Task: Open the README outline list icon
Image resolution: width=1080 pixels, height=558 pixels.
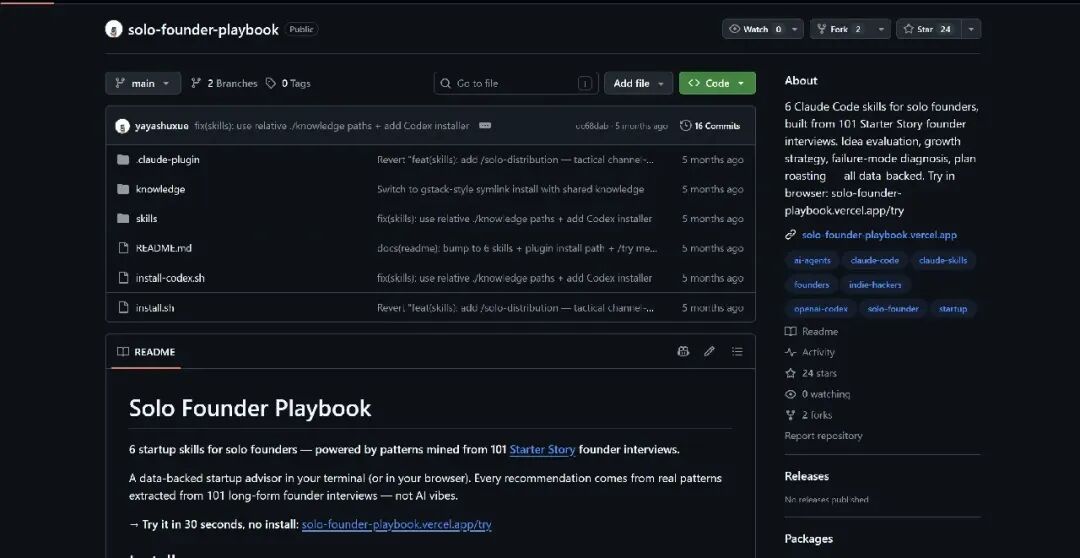Action: [x=737, y=352]
